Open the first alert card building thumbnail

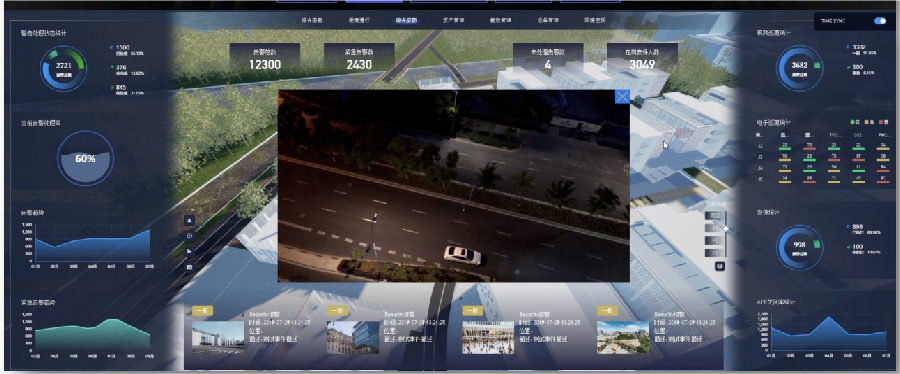[218, 337]
